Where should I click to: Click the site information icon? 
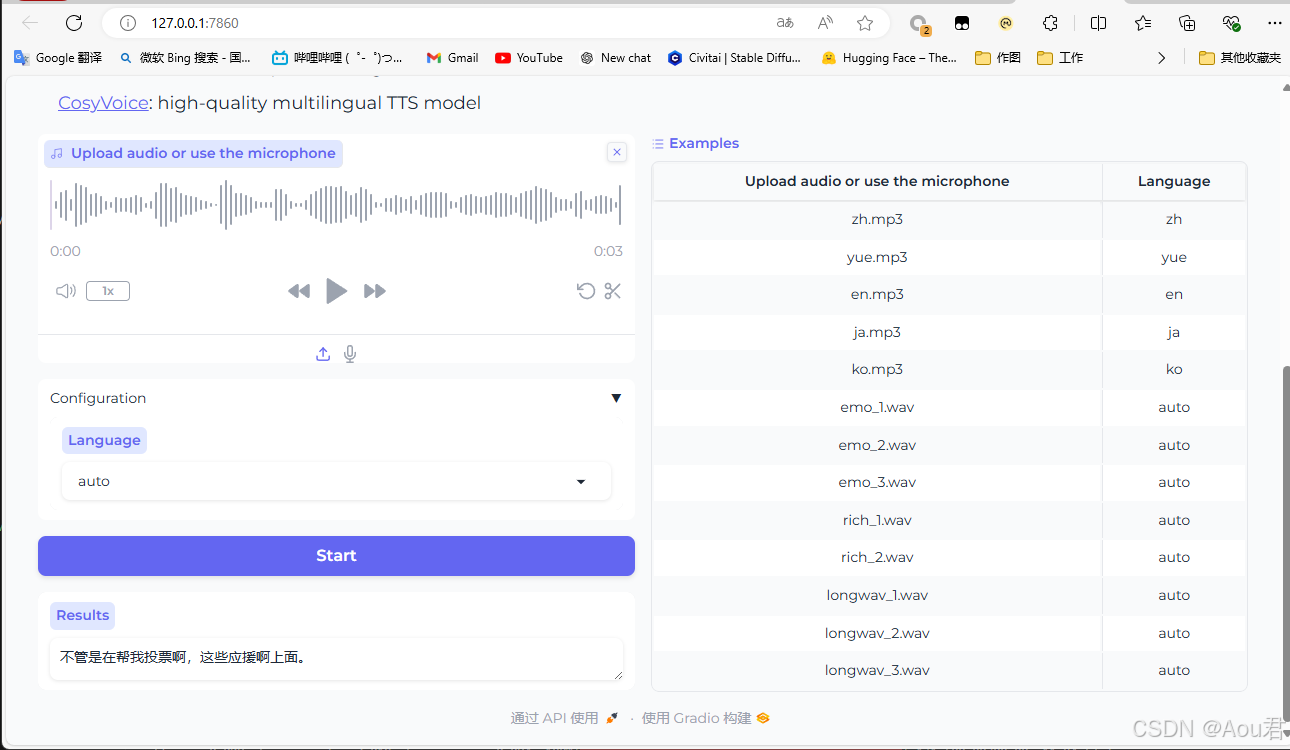pyautogui.click(x=127, y=22)
